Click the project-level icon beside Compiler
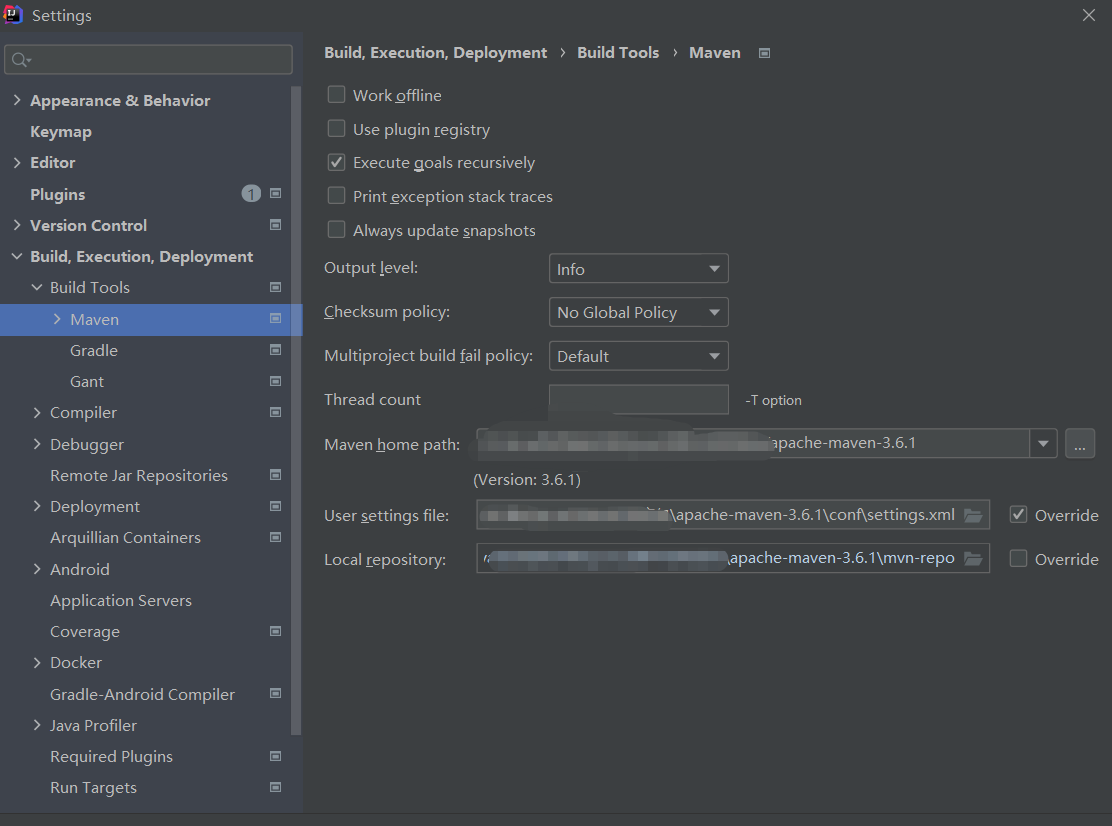Screen dimensions: 1112x826 click(276, 412)
